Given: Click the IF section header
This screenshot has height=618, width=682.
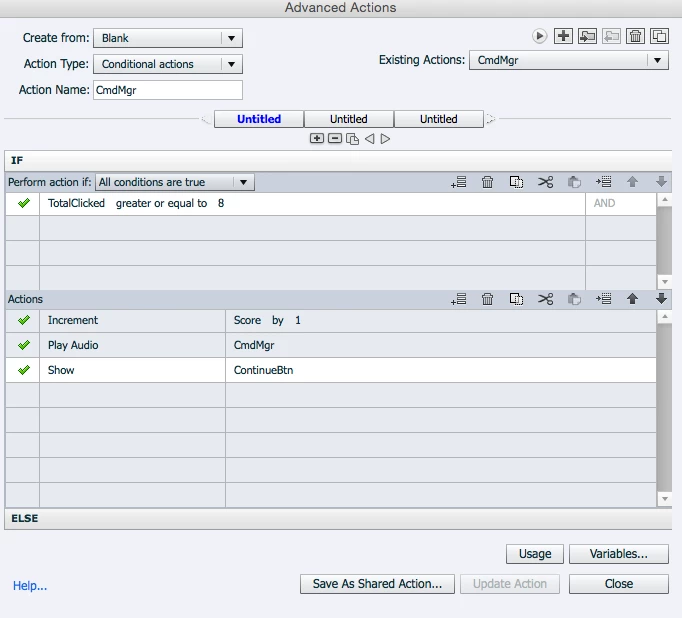Looking at the screenshot, I should pos(338,160).
